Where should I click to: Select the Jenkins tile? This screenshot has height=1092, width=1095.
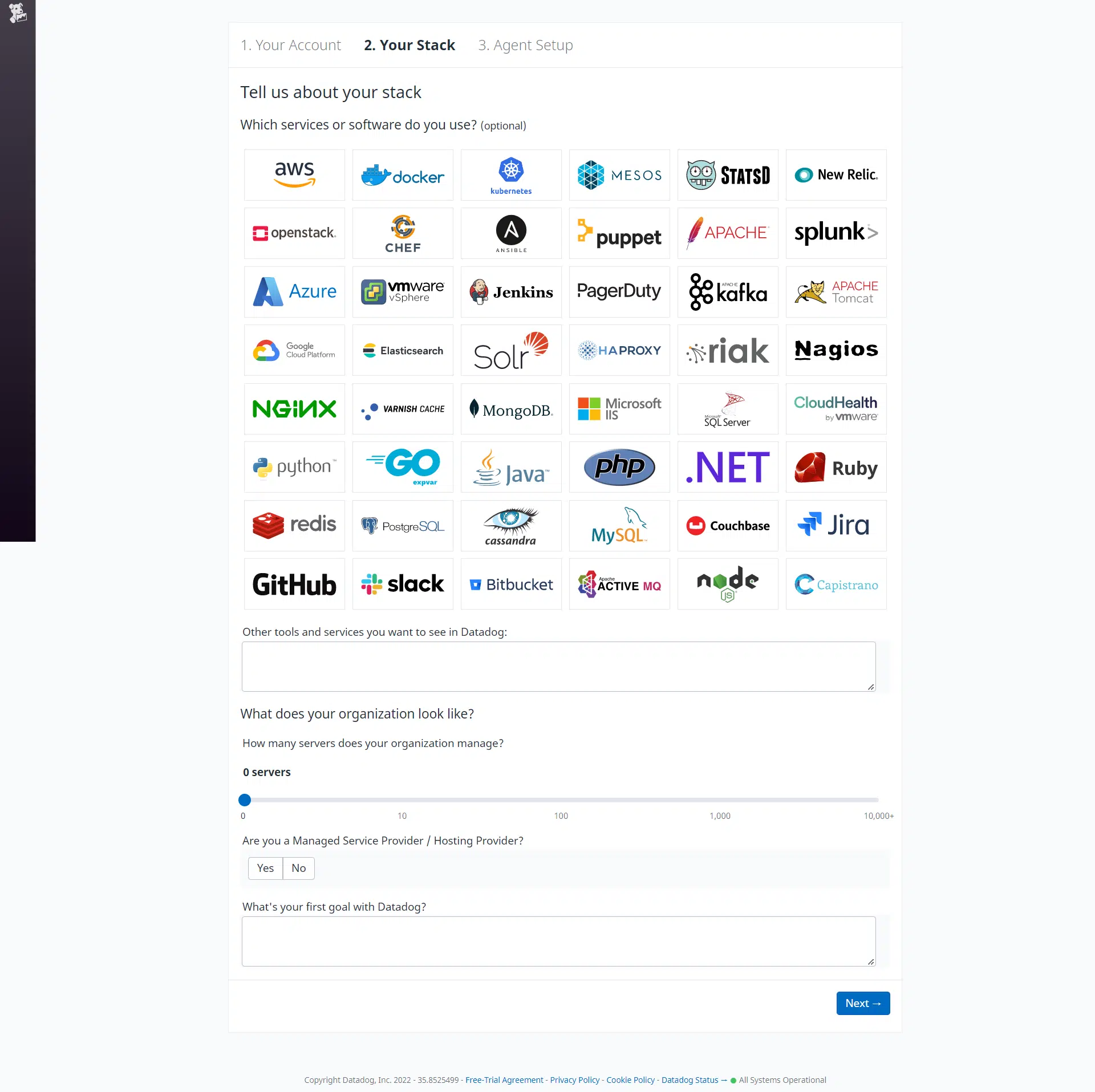click(x=511, y=292)
